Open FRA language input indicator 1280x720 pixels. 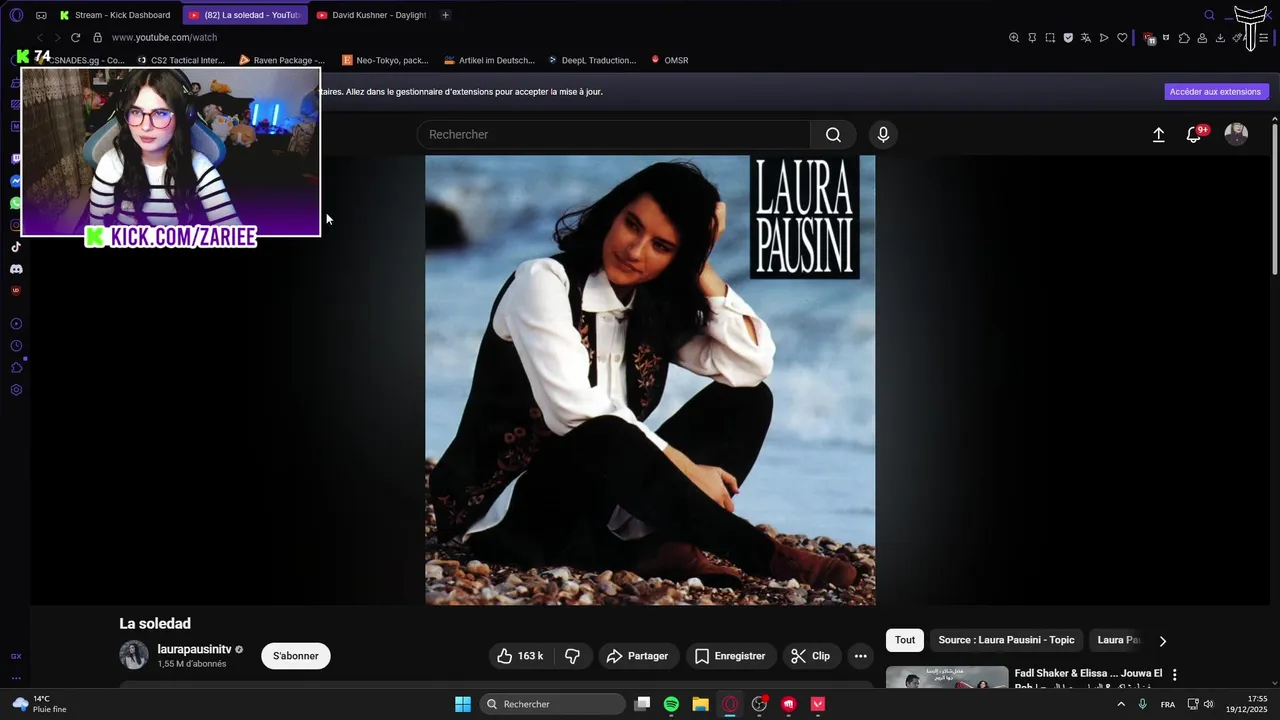(x=1167, y=704)
